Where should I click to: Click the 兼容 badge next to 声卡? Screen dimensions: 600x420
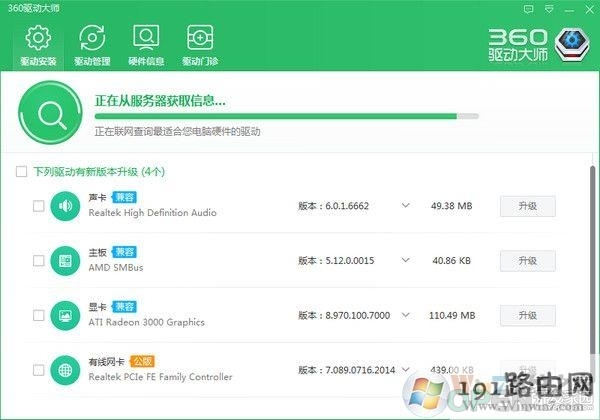click(x=124, y=197)
